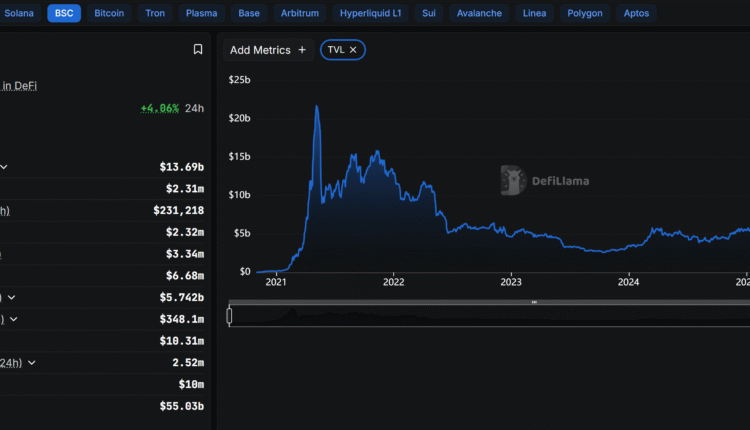
Task: Click the DefiLlama logo watermark
Action: (x=545, y=180)
